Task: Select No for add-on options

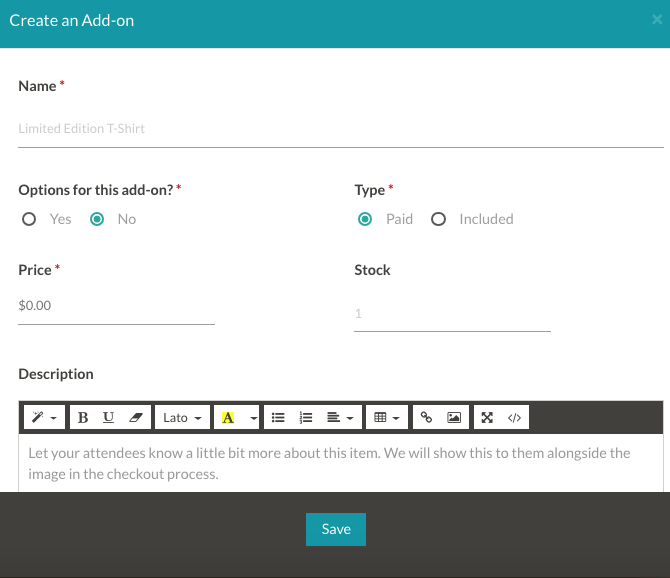Action: tap(97, 219)
